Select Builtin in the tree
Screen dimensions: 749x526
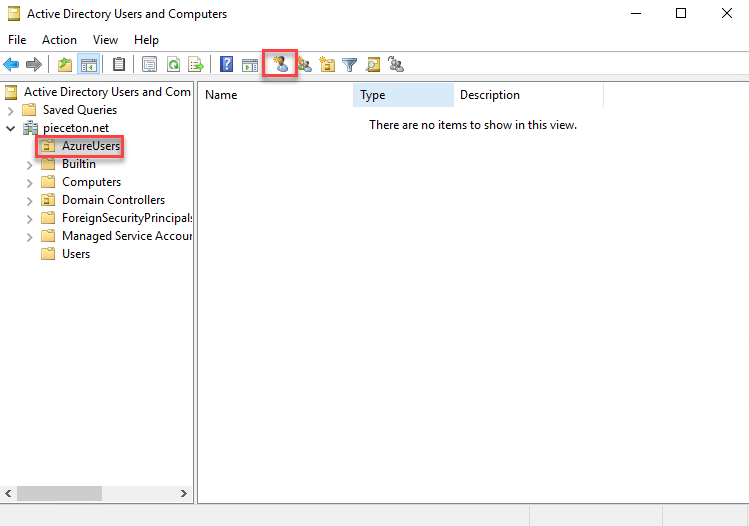(79, 164)
